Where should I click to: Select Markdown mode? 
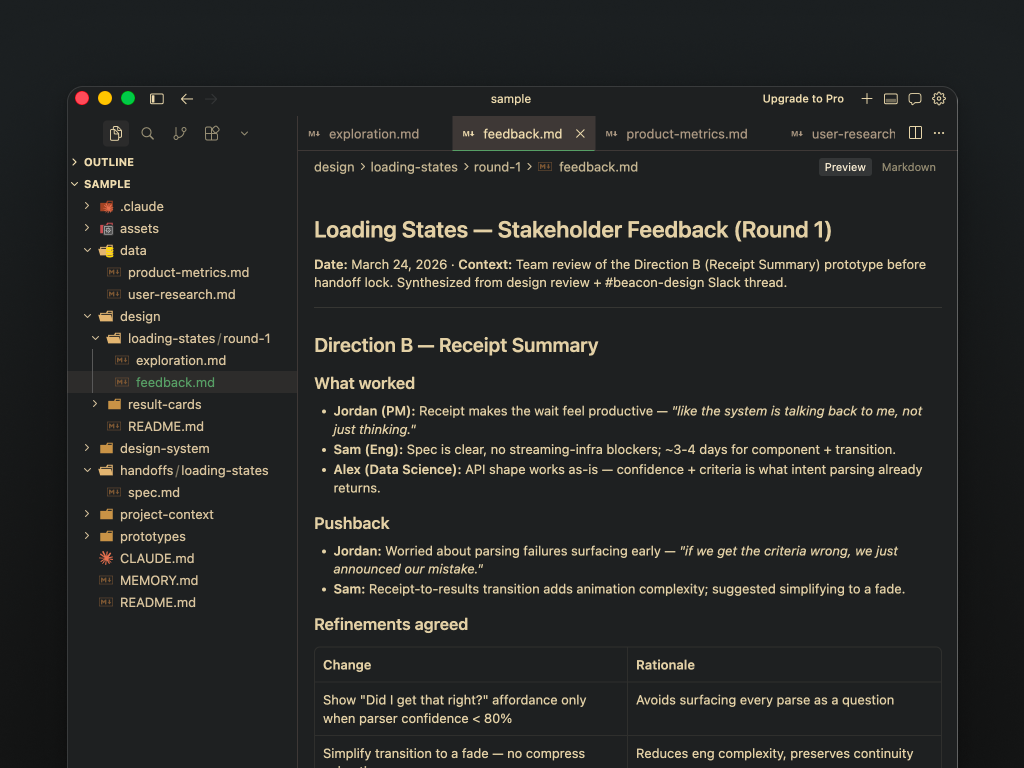tap(908, 167)
